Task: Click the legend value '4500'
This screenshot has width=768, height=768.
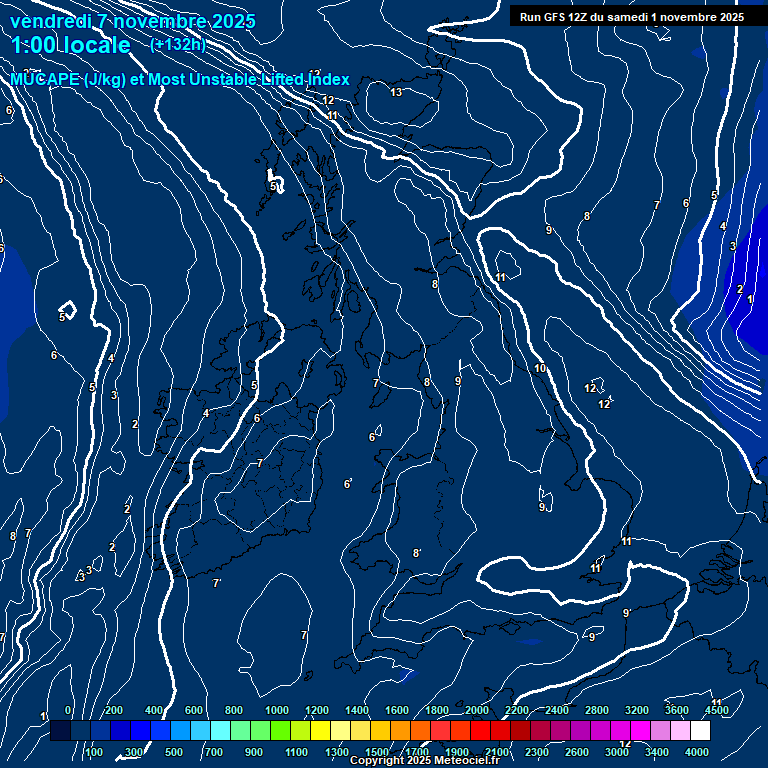Action: [717, 710]
